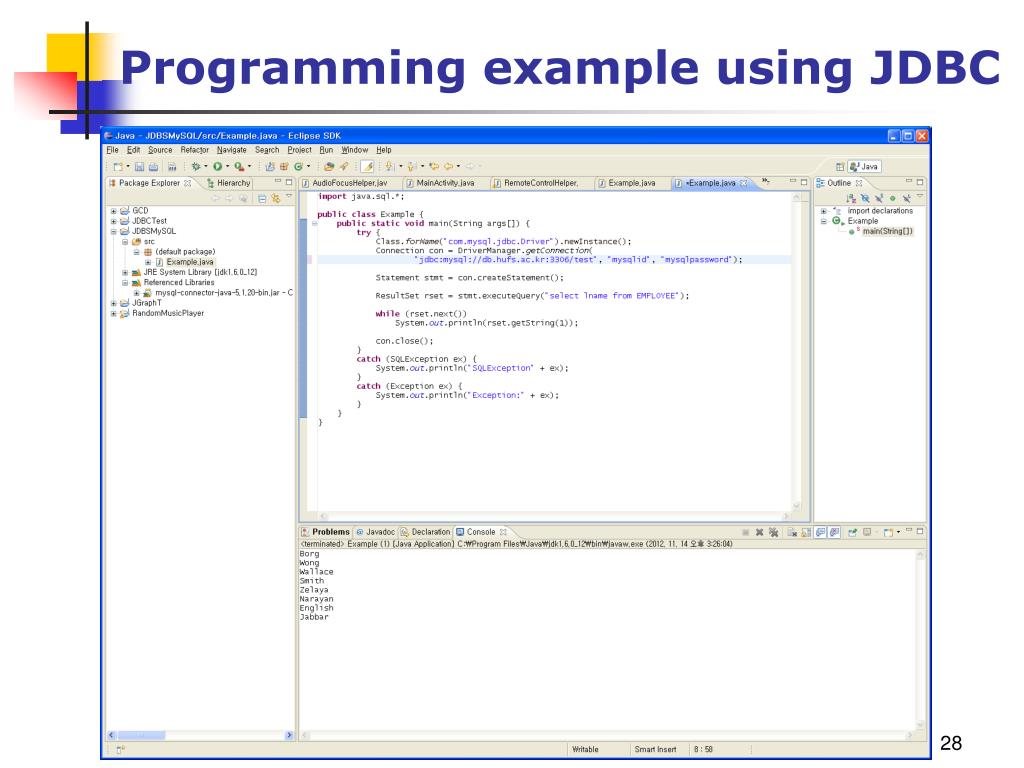Viewport: 1024px width, 768px height.
Task: Toggle Hide Static Members in Outline toolbar
Action: tap(879, 198)
